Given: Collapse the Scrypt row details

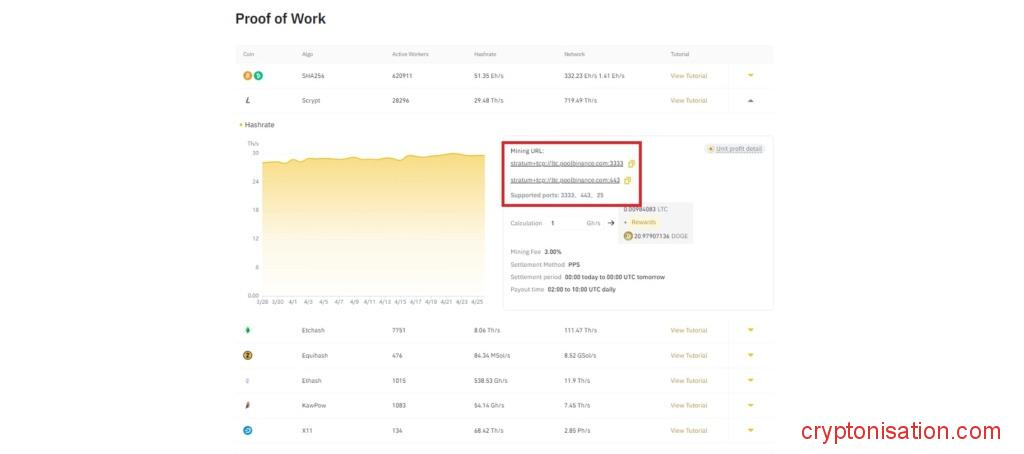Looking at the screenshot, I should click(x=751, y=101).
